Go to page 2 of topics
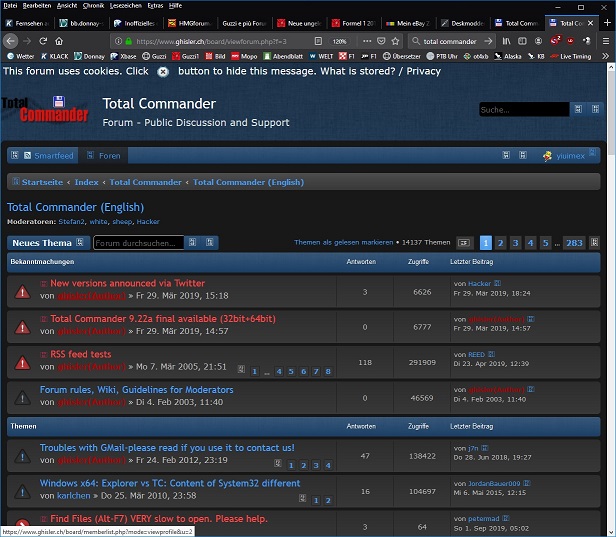The image size is (616, 537). pos(500,243)
